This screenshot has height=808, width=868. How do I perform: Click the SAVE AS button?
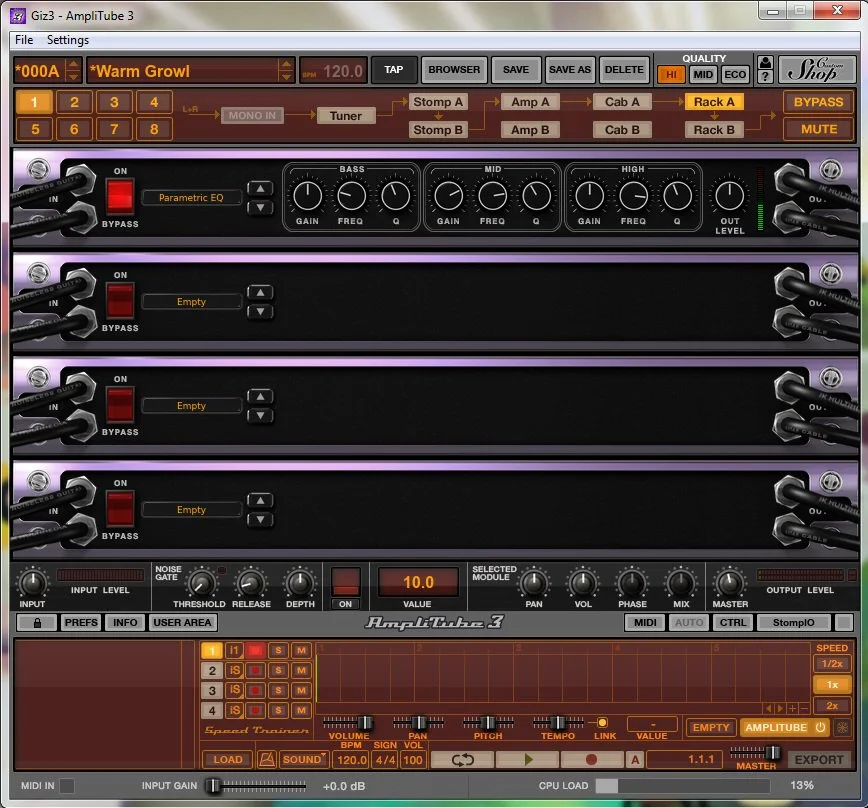(x=570, y=70)
